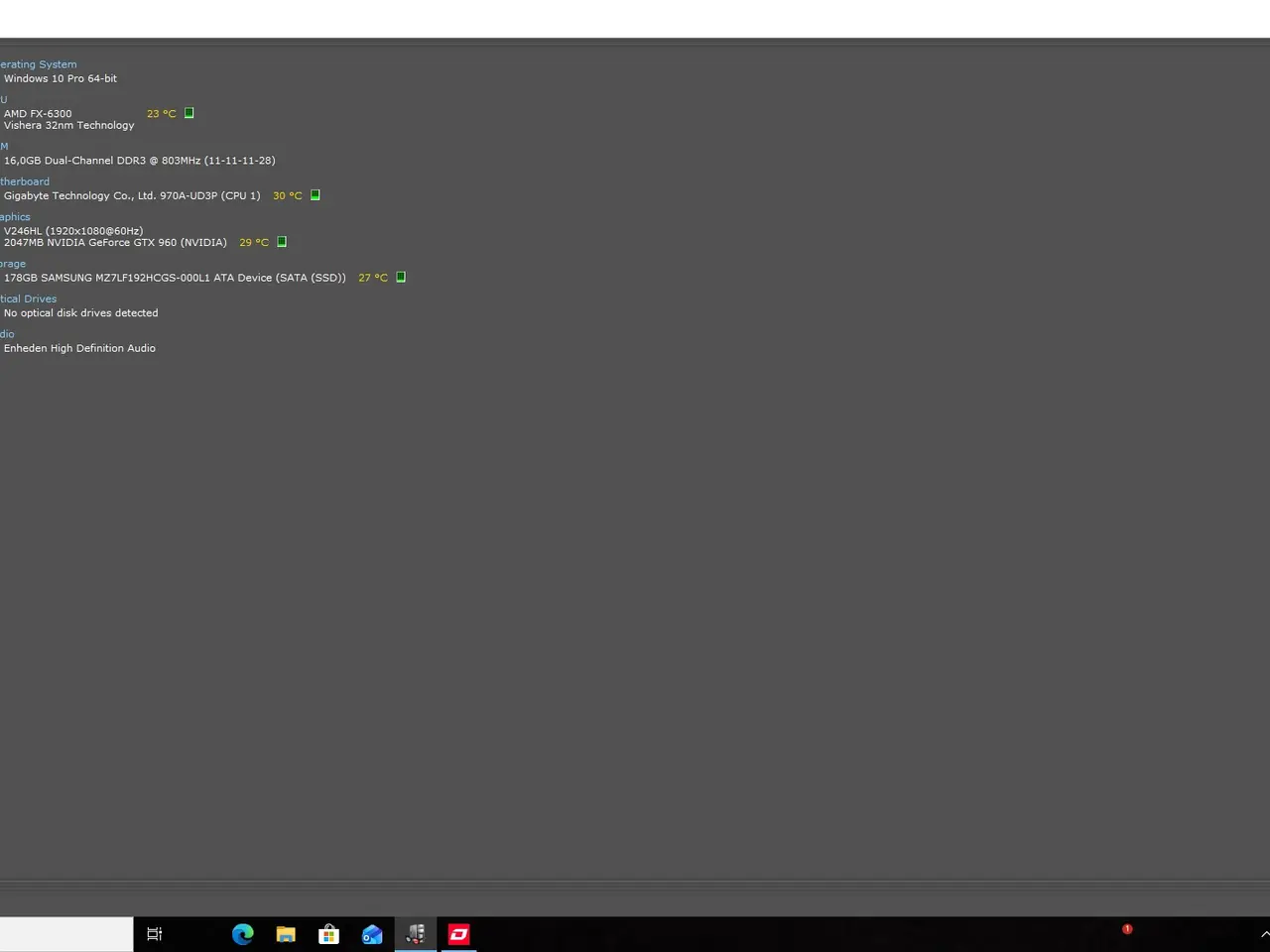Select 'Enheden High Definition Audio' text
Image resolution: width=1270 pixels, height=952 pixels.
click(x=79, y=349)
